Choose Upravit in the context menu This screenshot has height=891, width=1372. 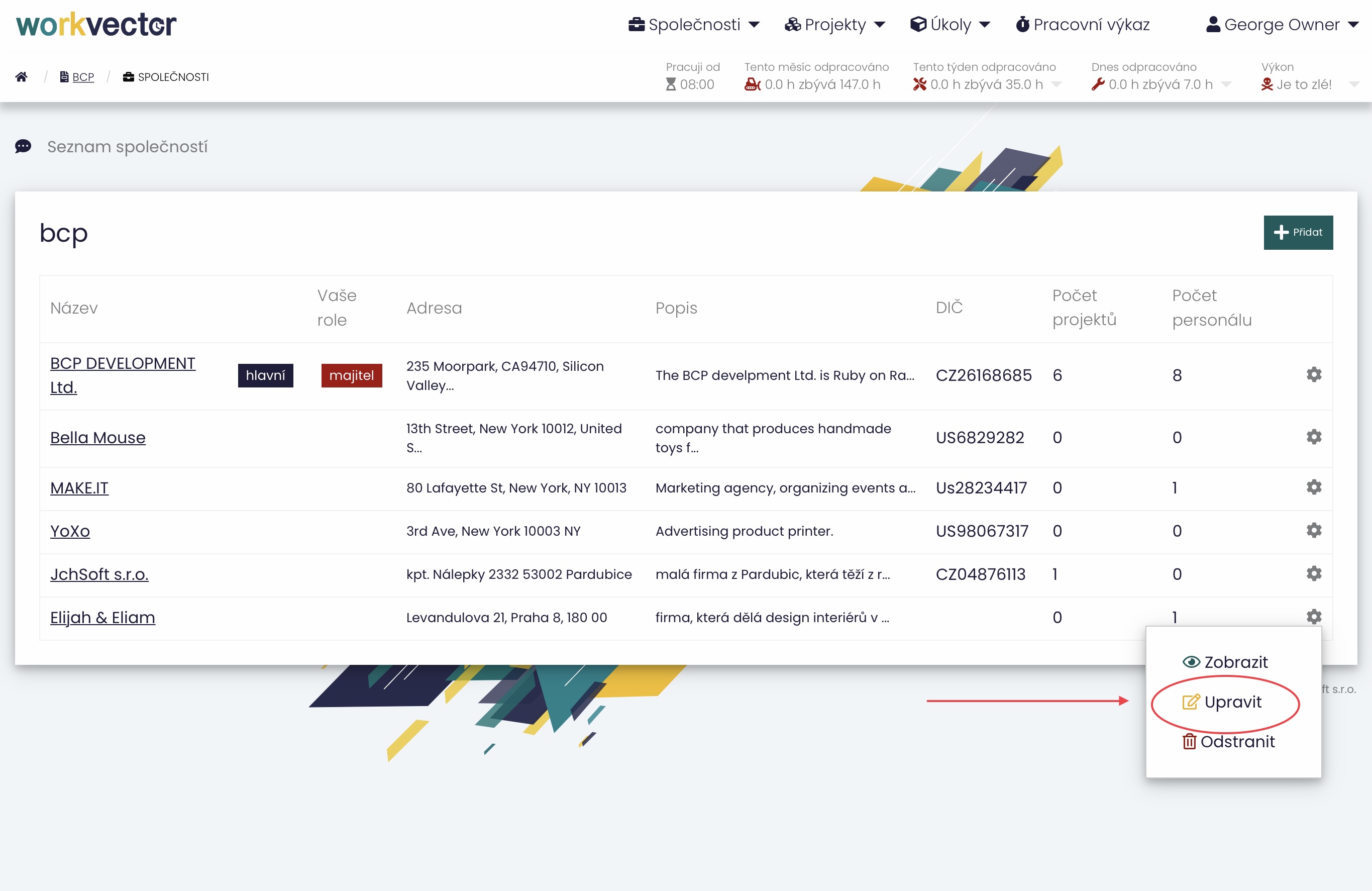(1222, 702)
